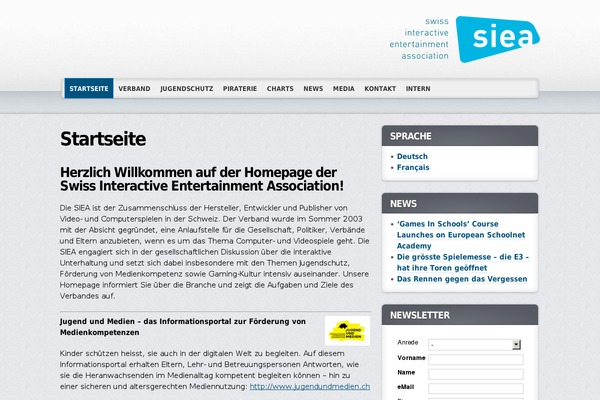Screen dimensions: 600x400
Task: Go to the Startseite menu item
Action: (89, 88)
